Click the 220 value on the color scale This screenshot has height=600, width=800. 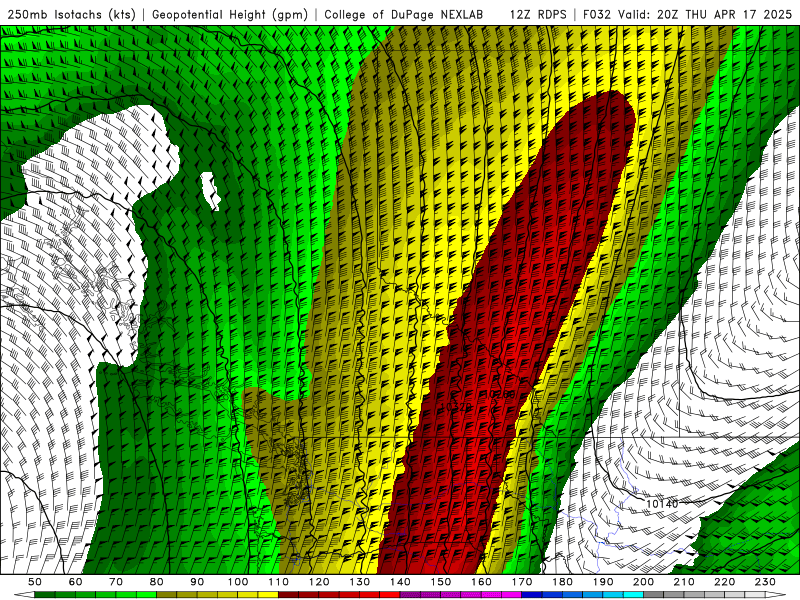(724, 582)
